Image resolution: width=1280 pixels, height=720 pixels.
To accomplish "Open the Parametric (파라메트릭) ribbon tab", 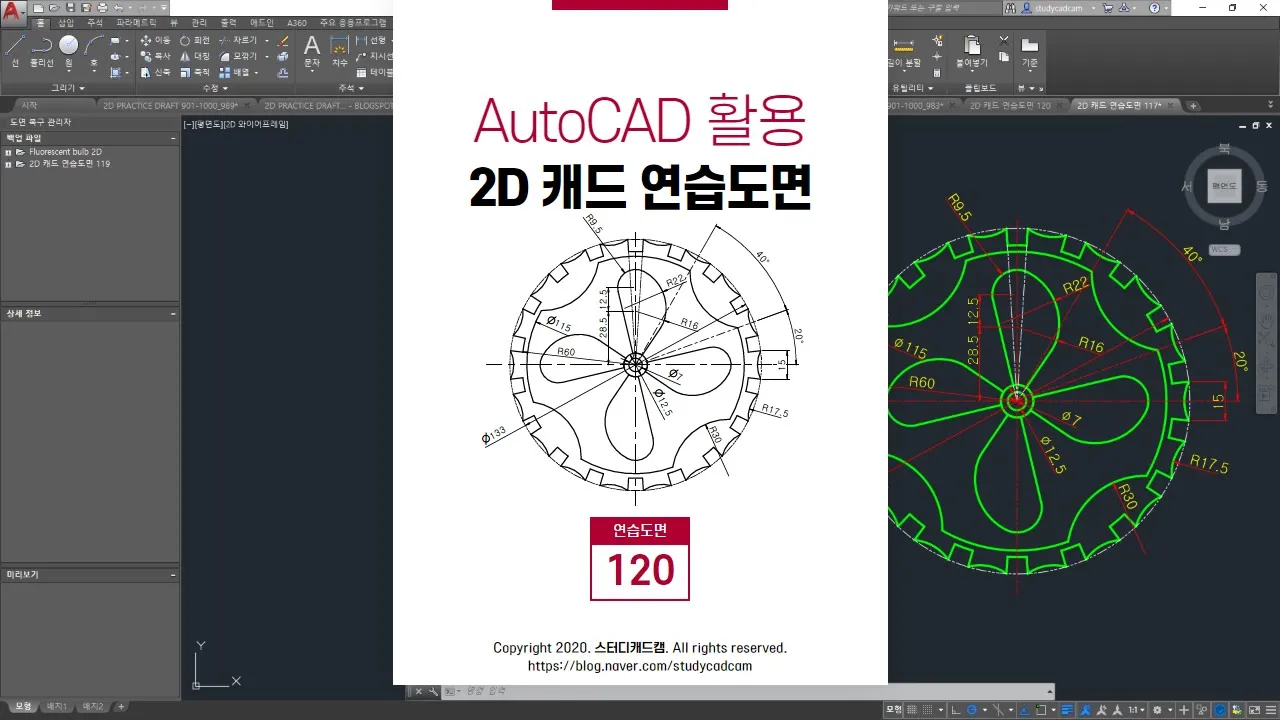I will pyautogui.click(x=136, y=22).
